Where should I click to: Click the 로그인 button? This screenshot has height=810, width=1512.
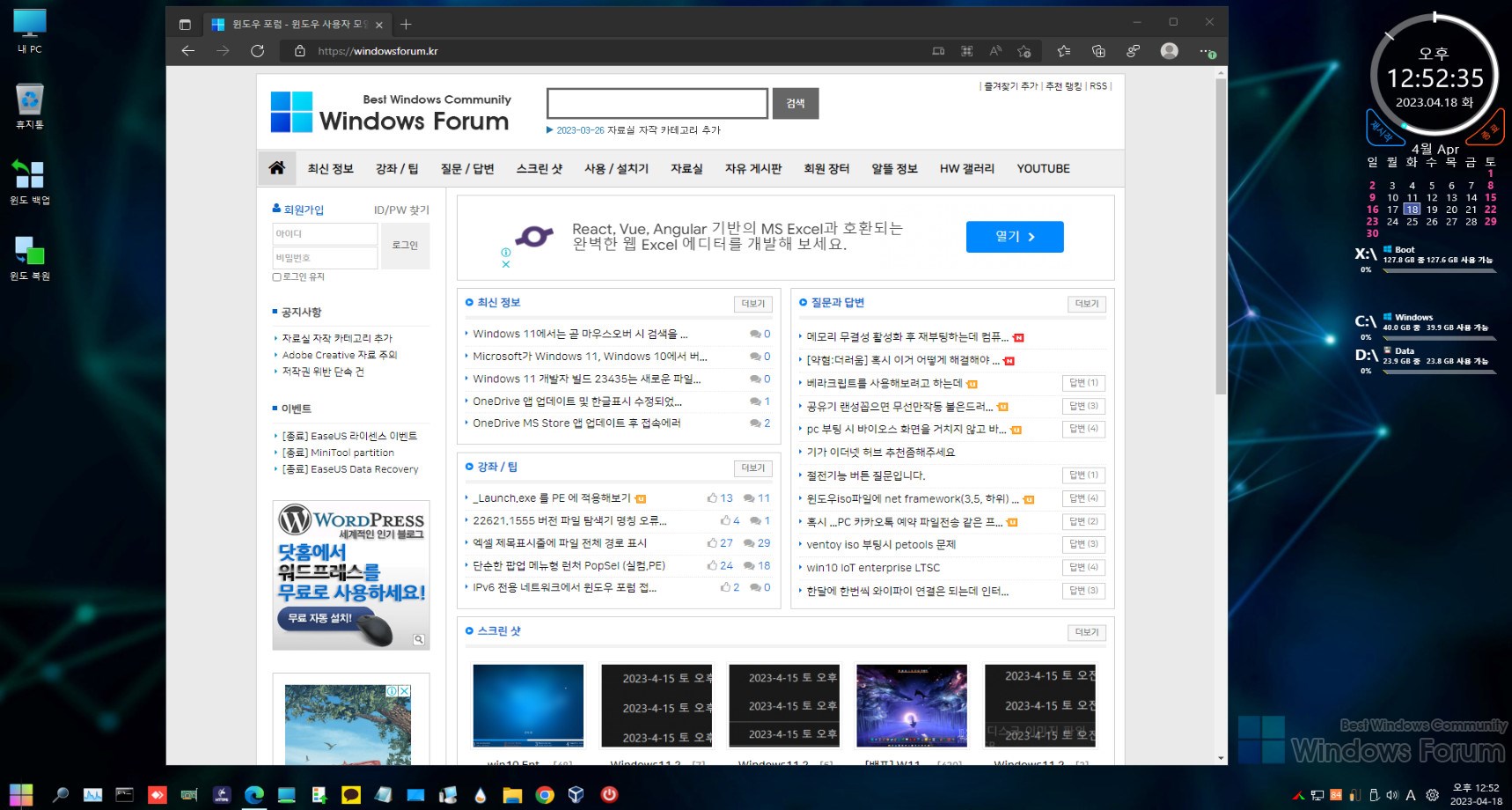[x=405, y=245]
